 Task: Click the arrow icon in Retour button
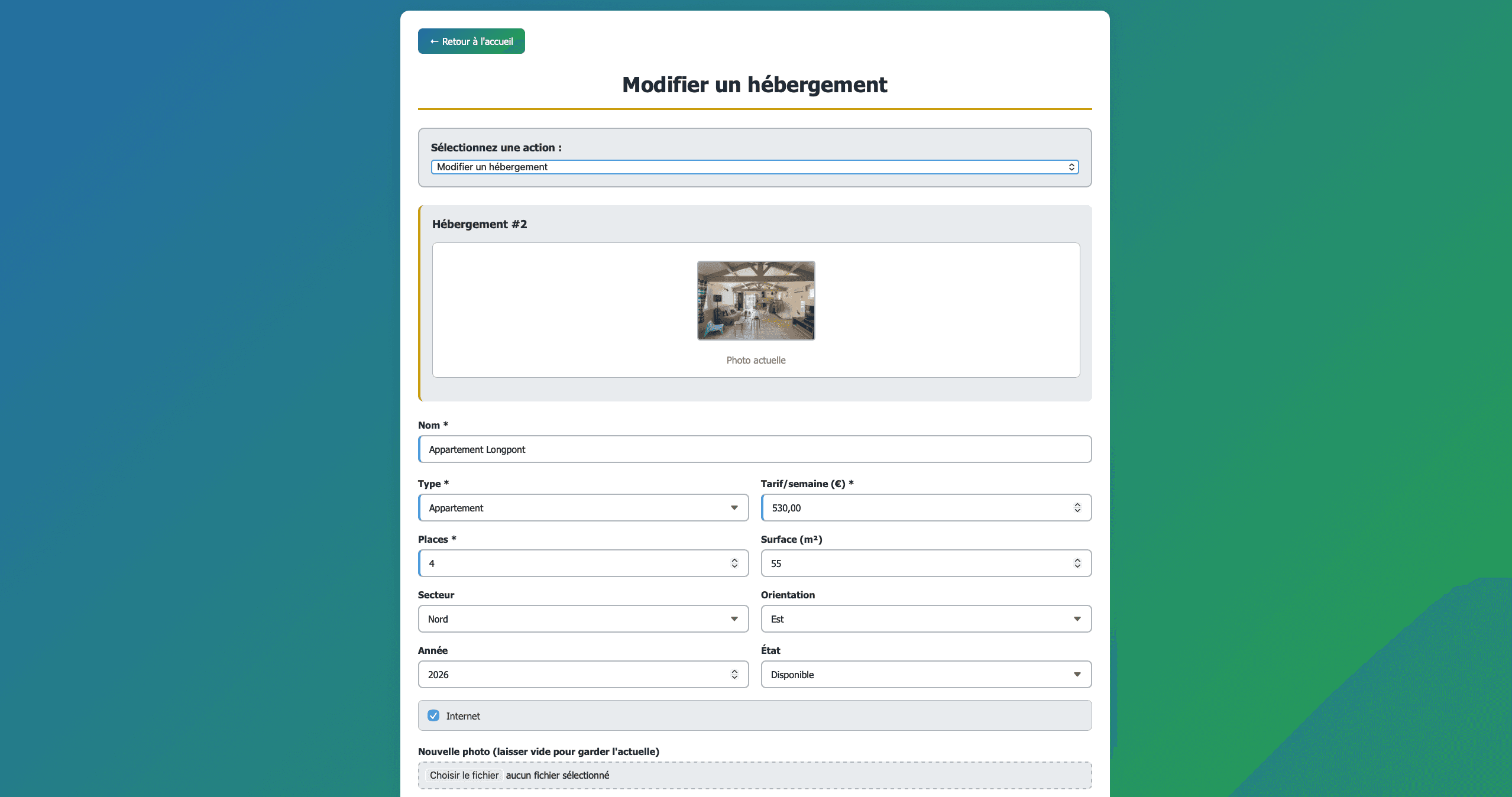pos(434,41)
